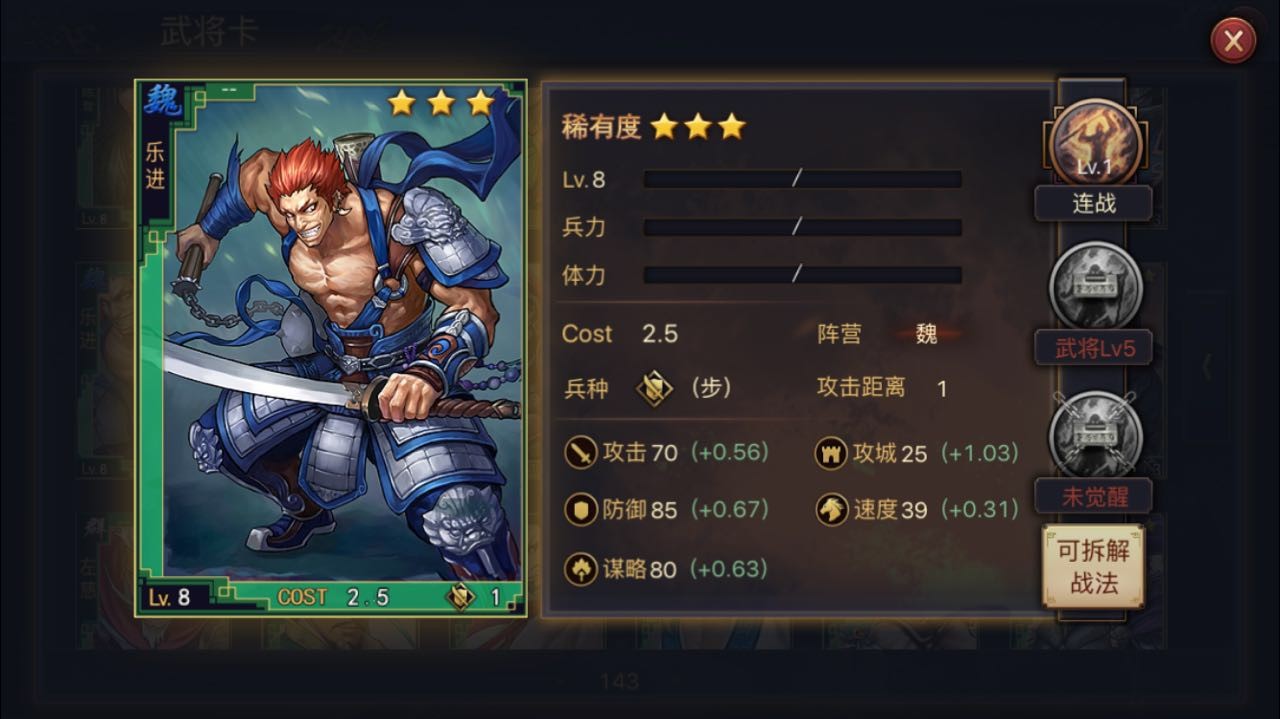
Task: Tap the 防御 shield stat icon
Action: (581, 510)
